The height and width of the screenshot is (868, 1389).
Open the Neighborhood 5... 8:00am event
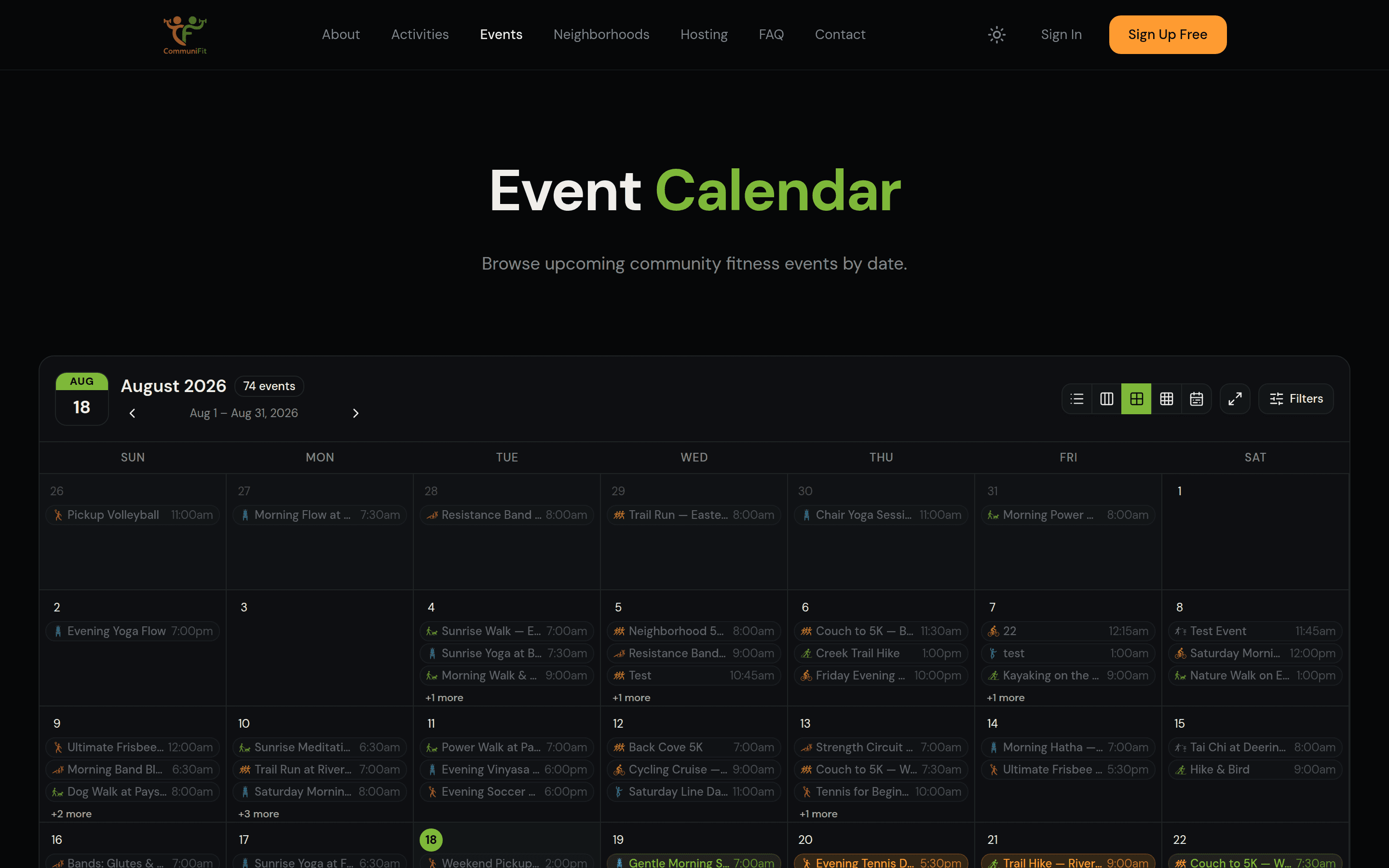[694, 631]
